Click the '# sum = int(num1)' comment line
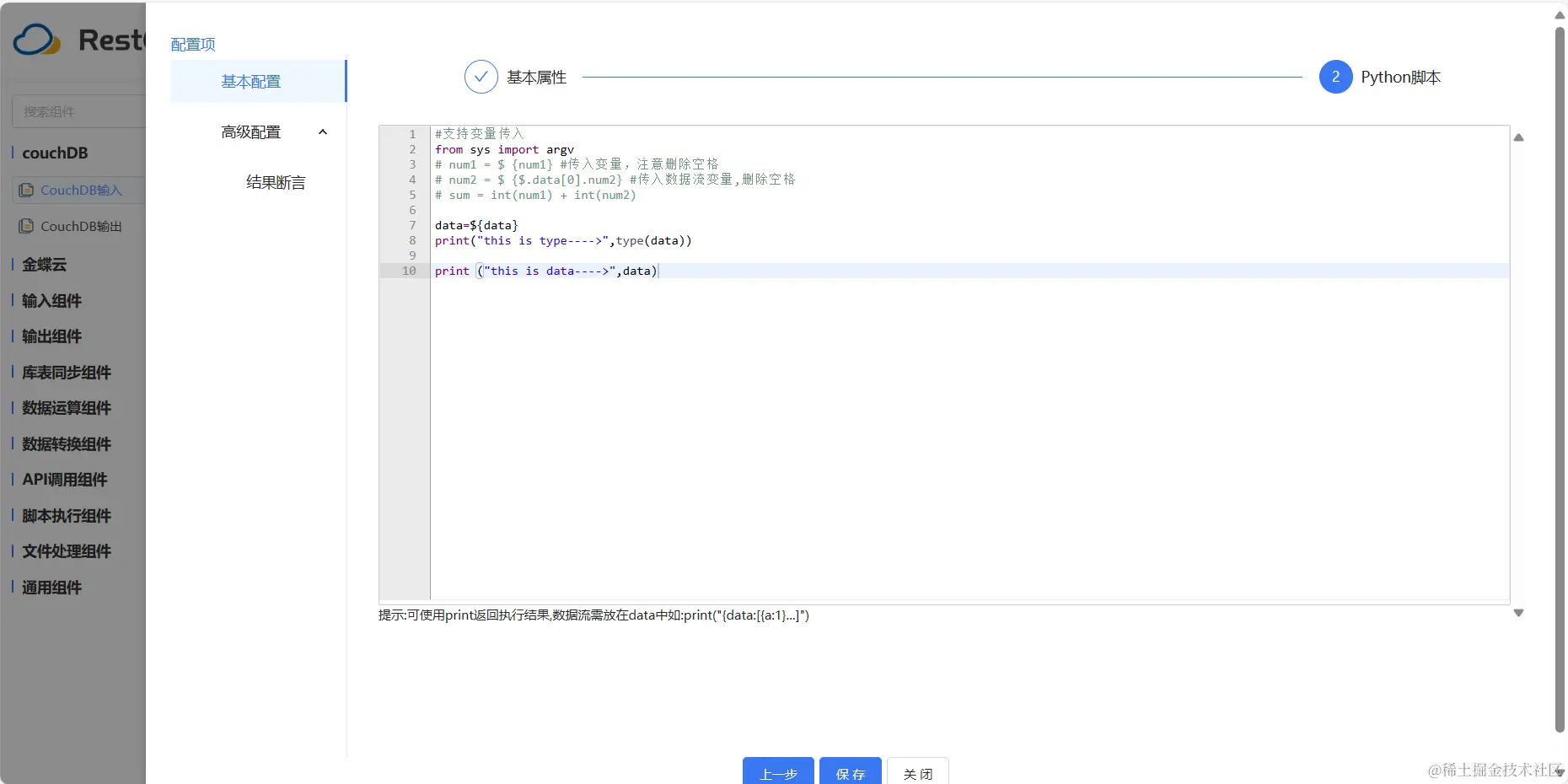The width and height of the screenshot is (1568, 784). 535,195
